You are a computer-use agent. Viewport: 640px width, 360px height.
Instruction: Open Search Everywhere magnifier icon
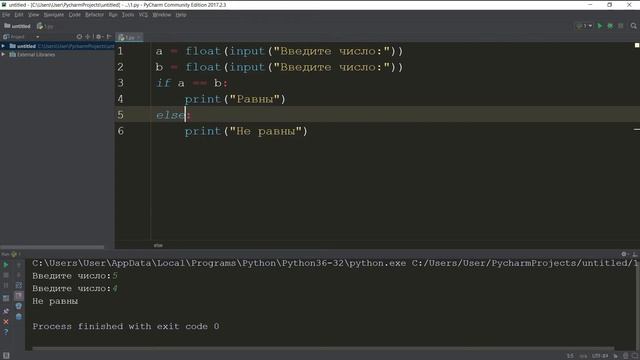[x=633, y=26]
